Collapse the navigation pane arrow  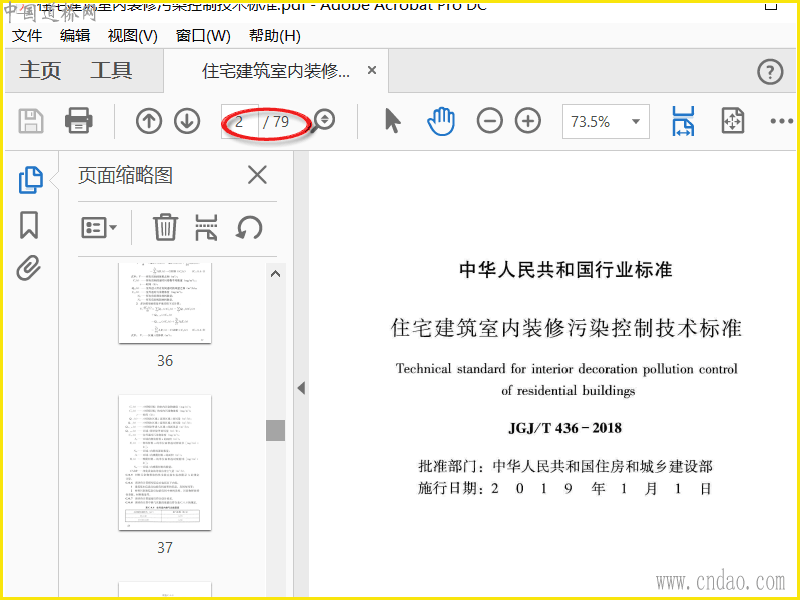tap(301, 388)
